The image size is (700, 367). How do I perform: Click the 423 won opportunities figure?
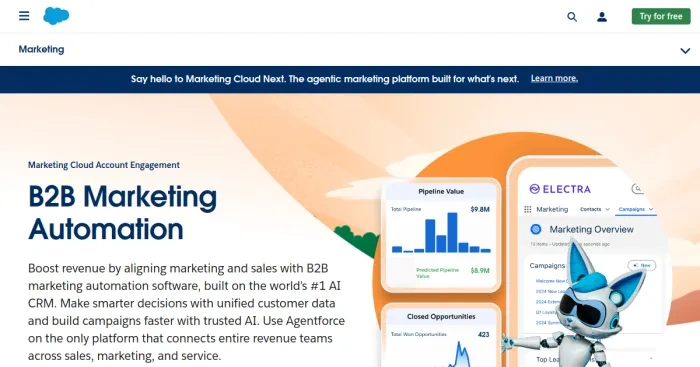point(483,334)
